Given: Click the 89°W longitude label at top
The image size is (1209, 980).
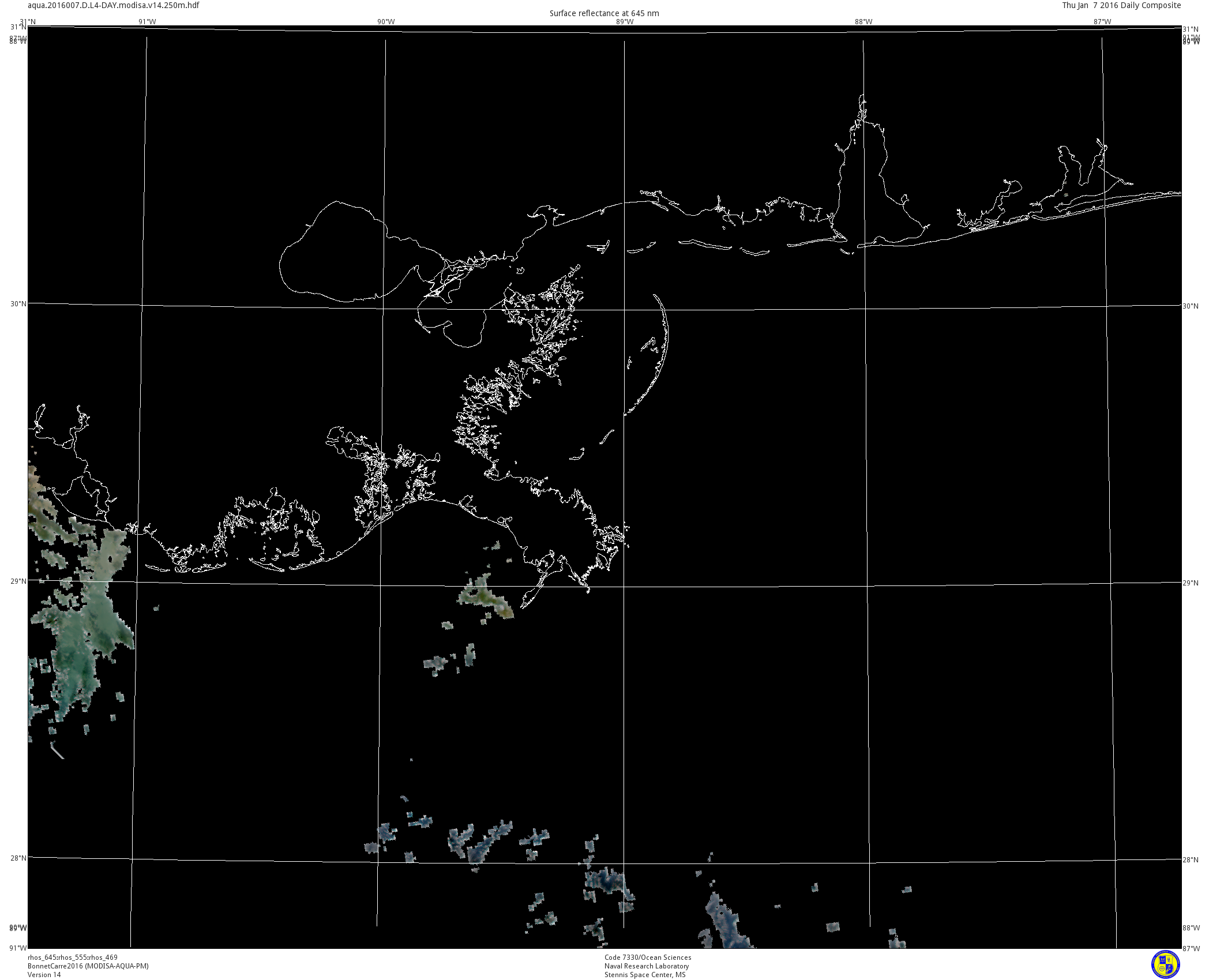Looking at the screenshot, I should [625, 22].
